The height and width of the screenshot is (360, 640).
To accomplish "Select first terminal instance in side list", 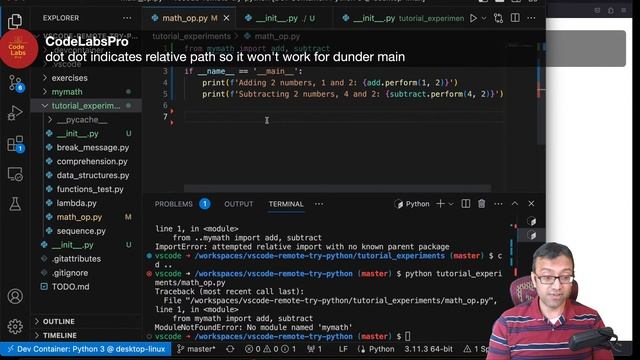I will [531, 221].
